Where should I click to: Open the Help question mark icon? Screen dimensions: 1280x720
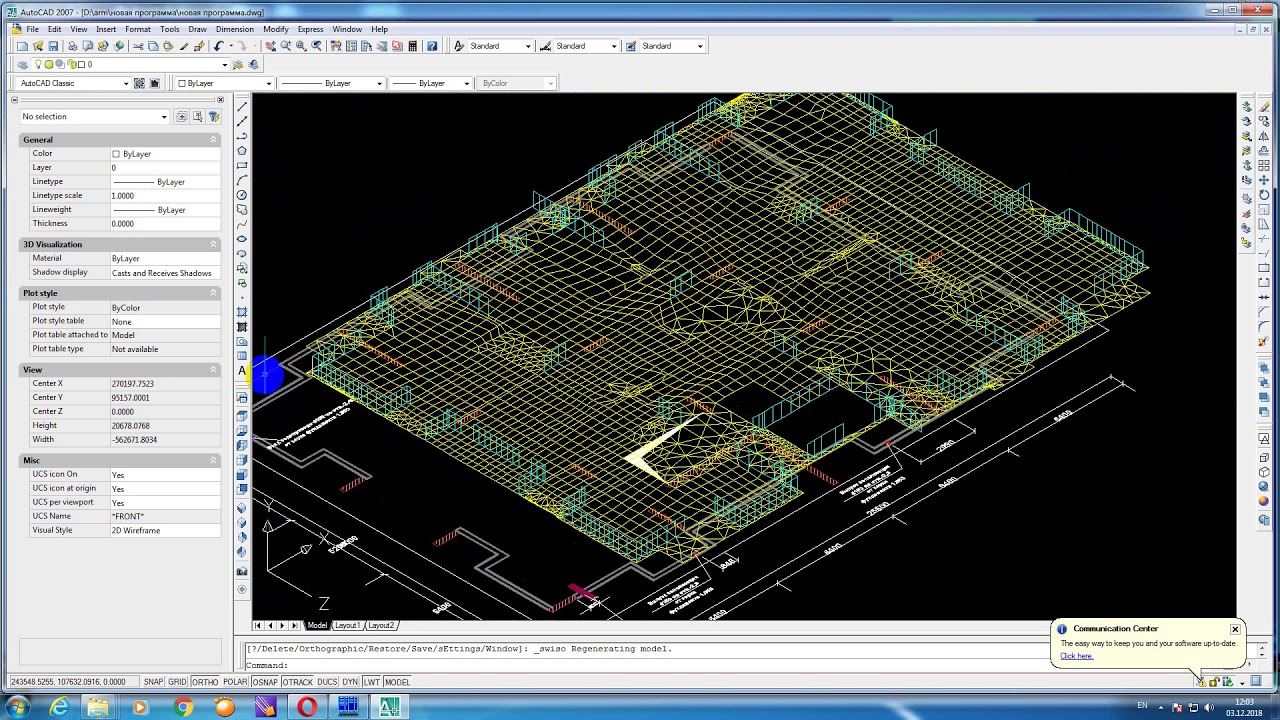pyautogui.click(x=432, y=46)
